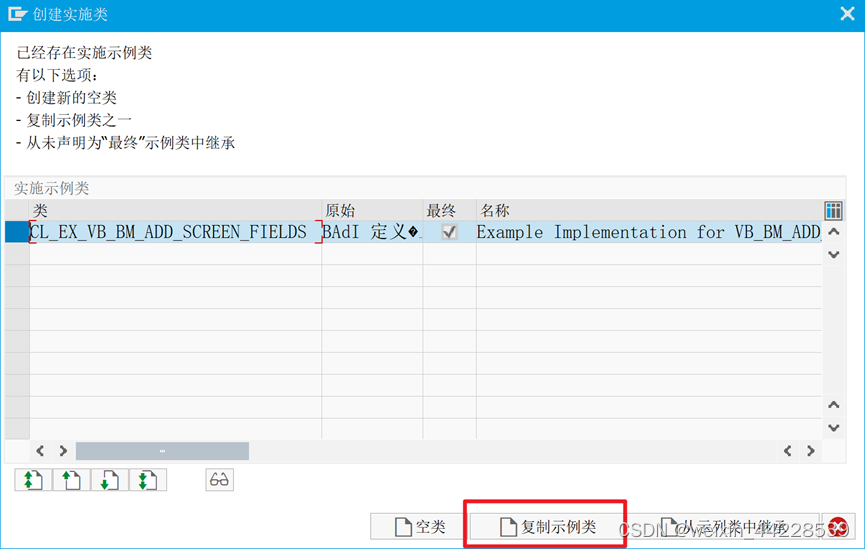This screenshot has width=865, height=549.
Task: Toggle the 最终 checkbox in first row
Action: [x=450, y=232]
